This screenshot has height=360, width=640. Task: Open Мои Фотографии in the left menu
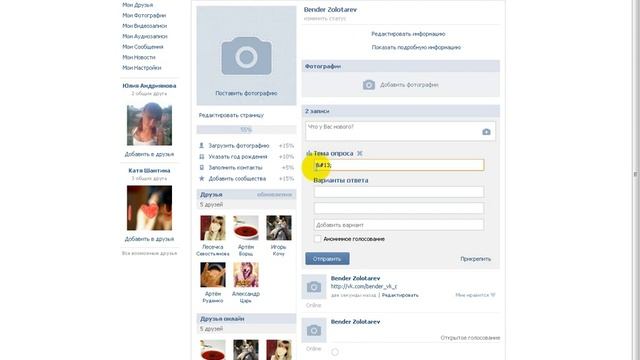click(144, 16)
